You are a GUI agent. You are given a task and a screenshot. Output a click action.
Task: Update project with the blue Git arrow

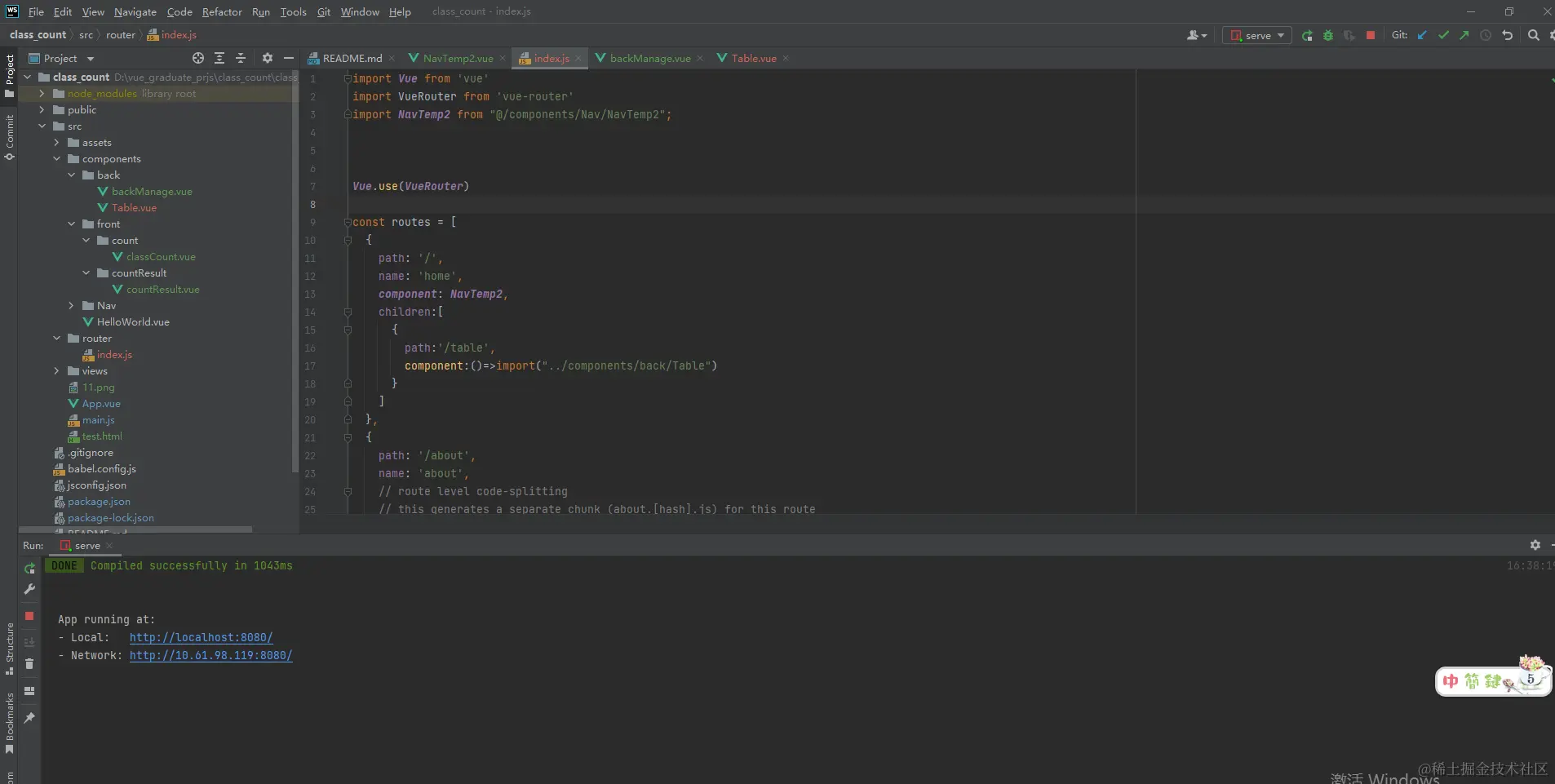coord(1423,36)
